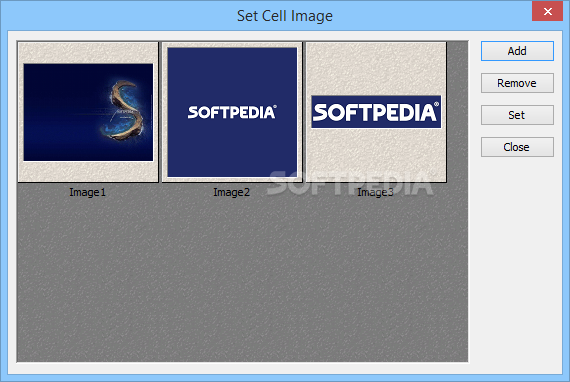The width and height of the screenshot is (570, 382).
Task: Click the Image1 label text
Action: pos(88,192)
